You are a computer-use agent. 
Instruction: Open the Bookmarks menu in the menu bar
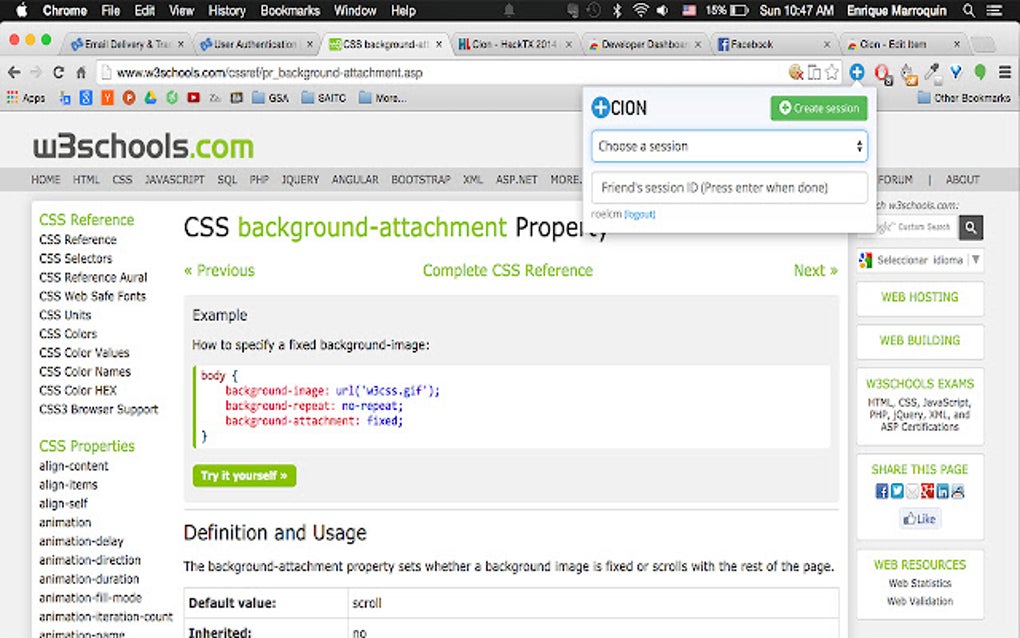click(289, 11)
